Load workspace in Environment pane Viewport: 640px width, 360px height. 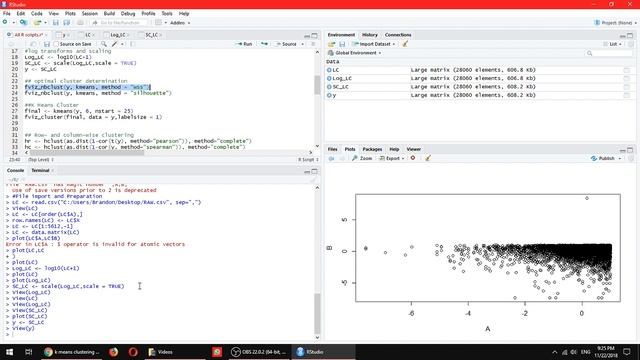(x=331, y=44)
